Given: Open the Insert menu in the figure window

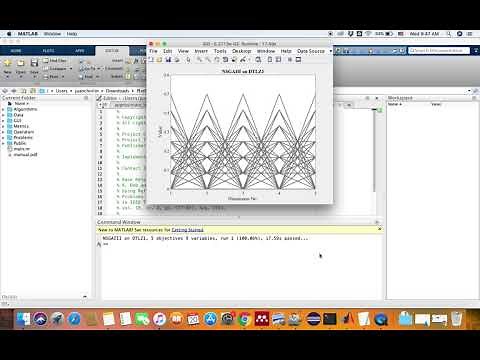Looking at the screenshot, I should click(201, 51).
